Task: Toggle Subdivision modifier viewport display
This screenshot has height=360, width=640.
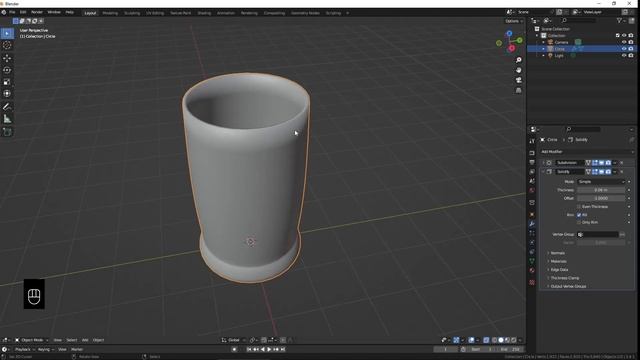Action: pos(602,163)
